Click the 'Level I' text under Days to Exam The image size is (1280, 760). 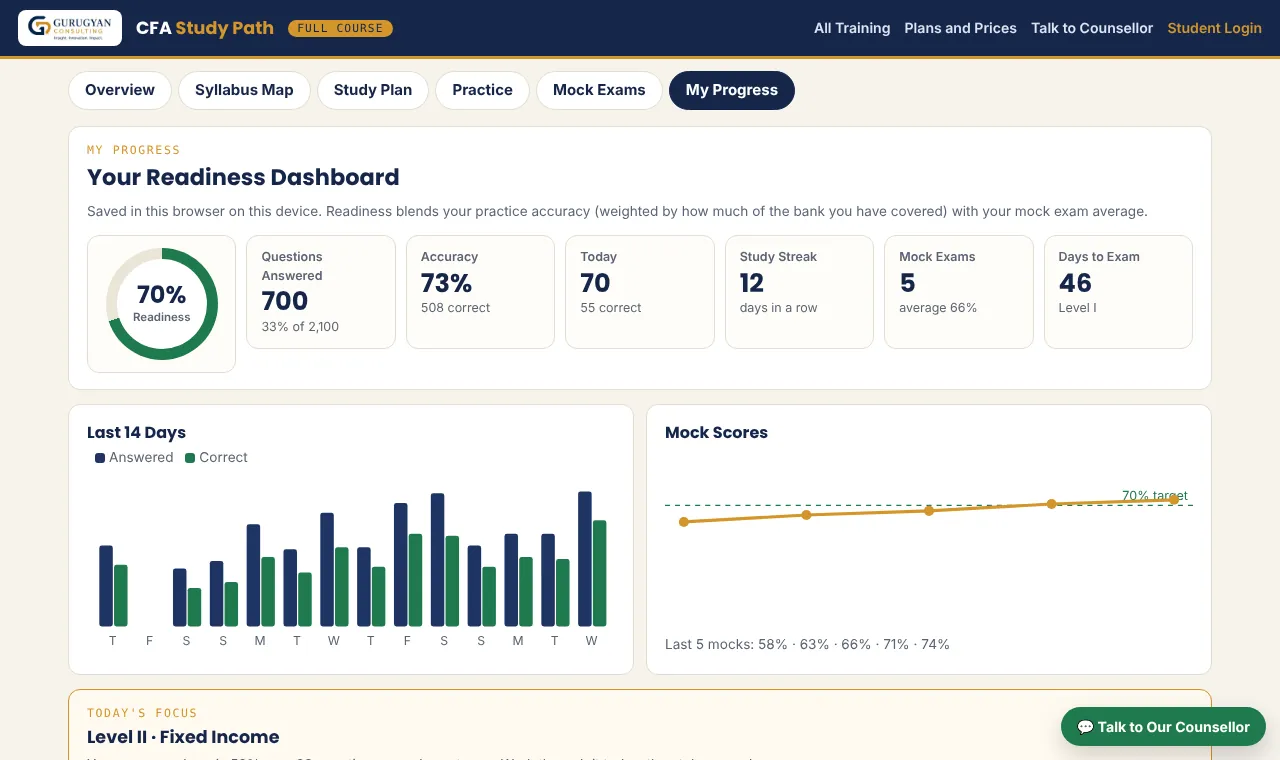(1078, 307)
